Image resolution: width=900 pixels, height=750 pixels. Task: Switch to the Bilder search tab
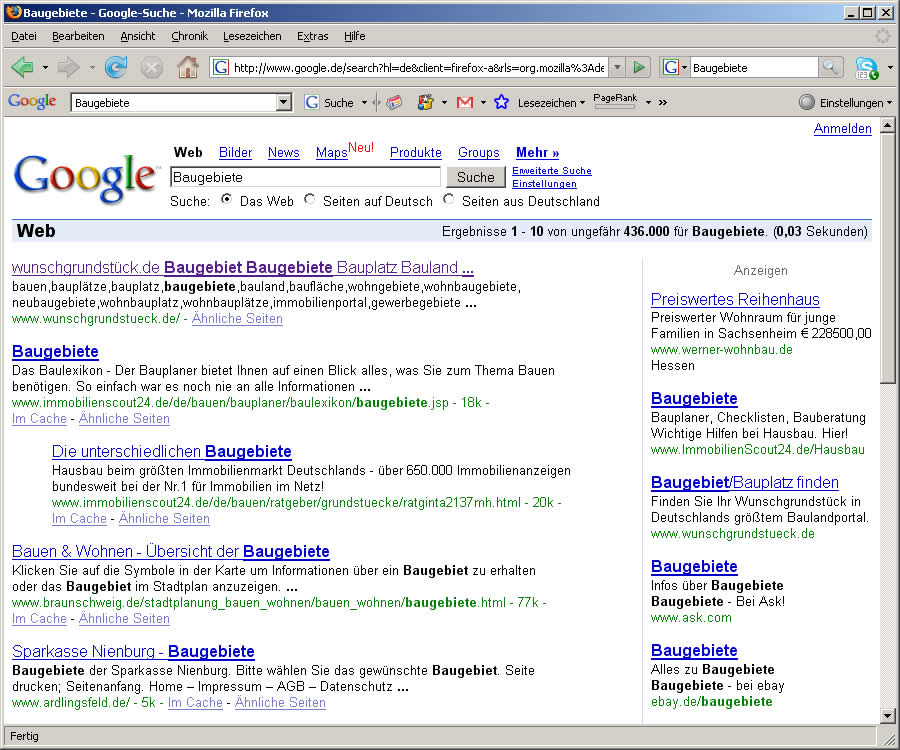pos(235,153)
